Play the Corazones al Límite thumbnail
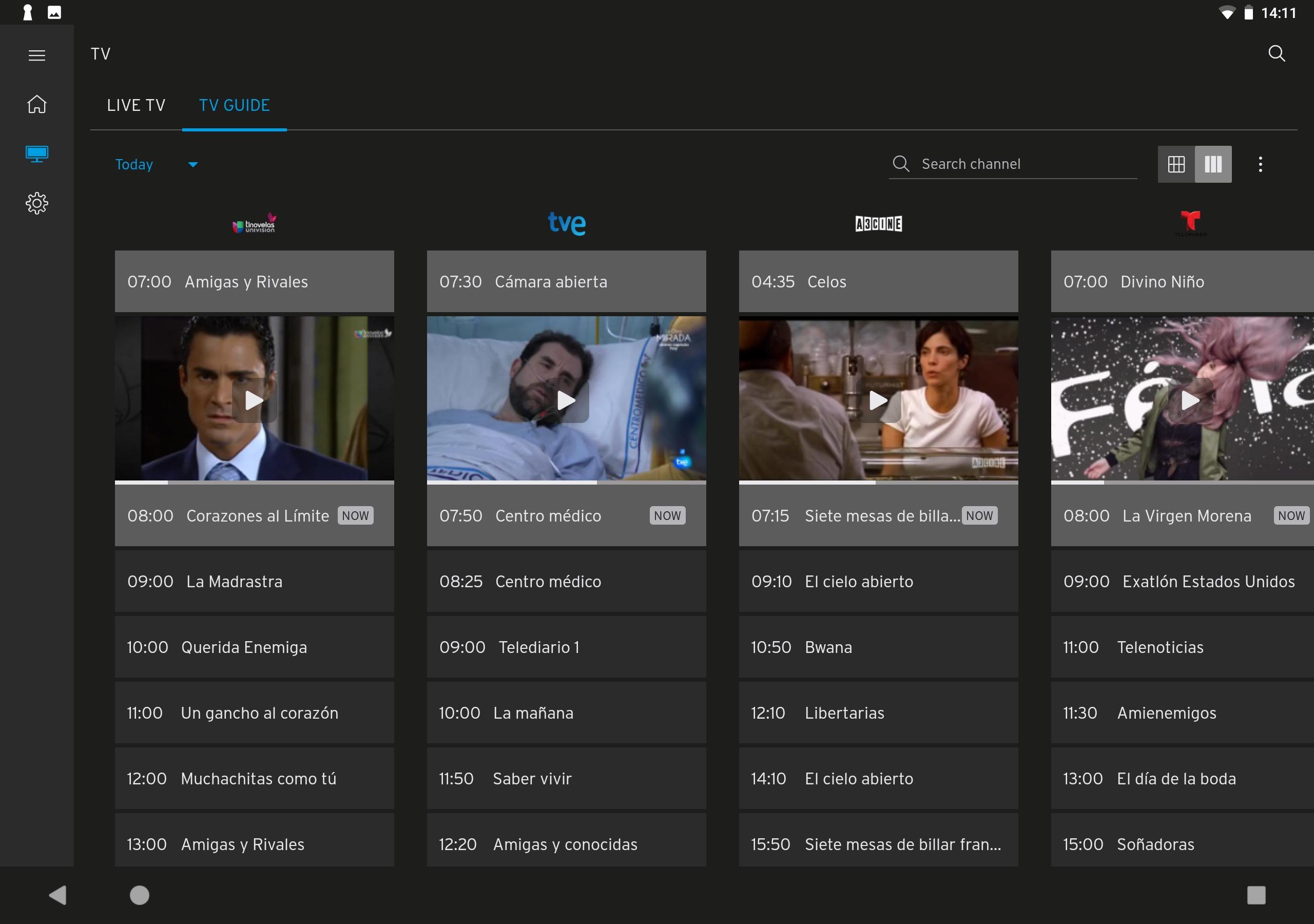 [x=254, y=400]
